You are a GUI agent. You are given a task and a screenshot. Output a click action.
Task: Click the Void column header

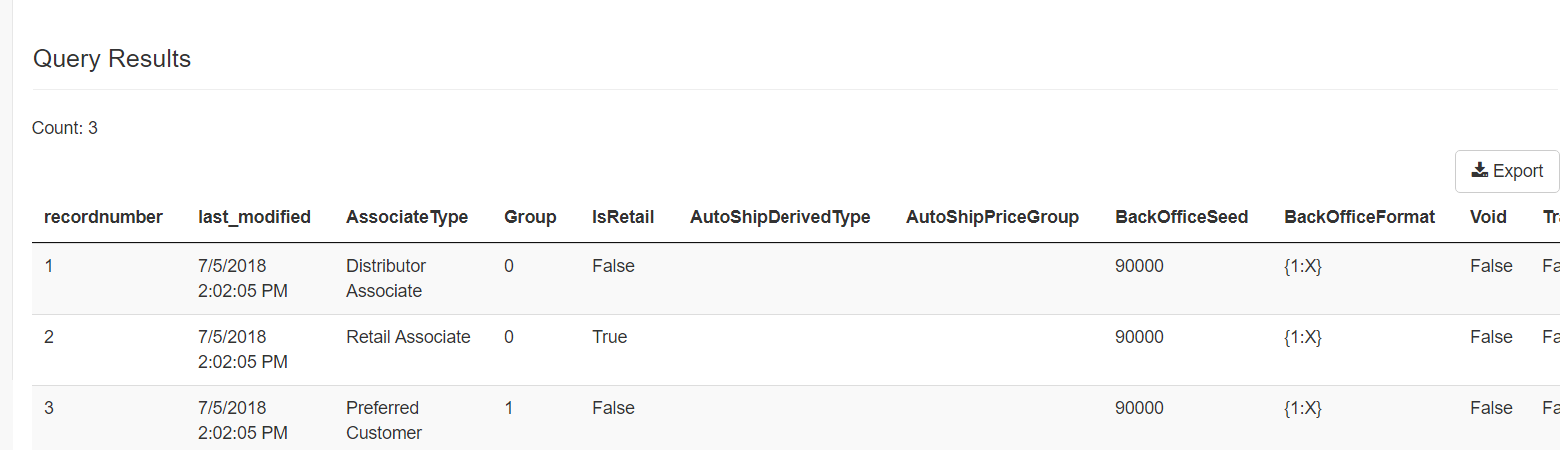[x=1488, y=217]
